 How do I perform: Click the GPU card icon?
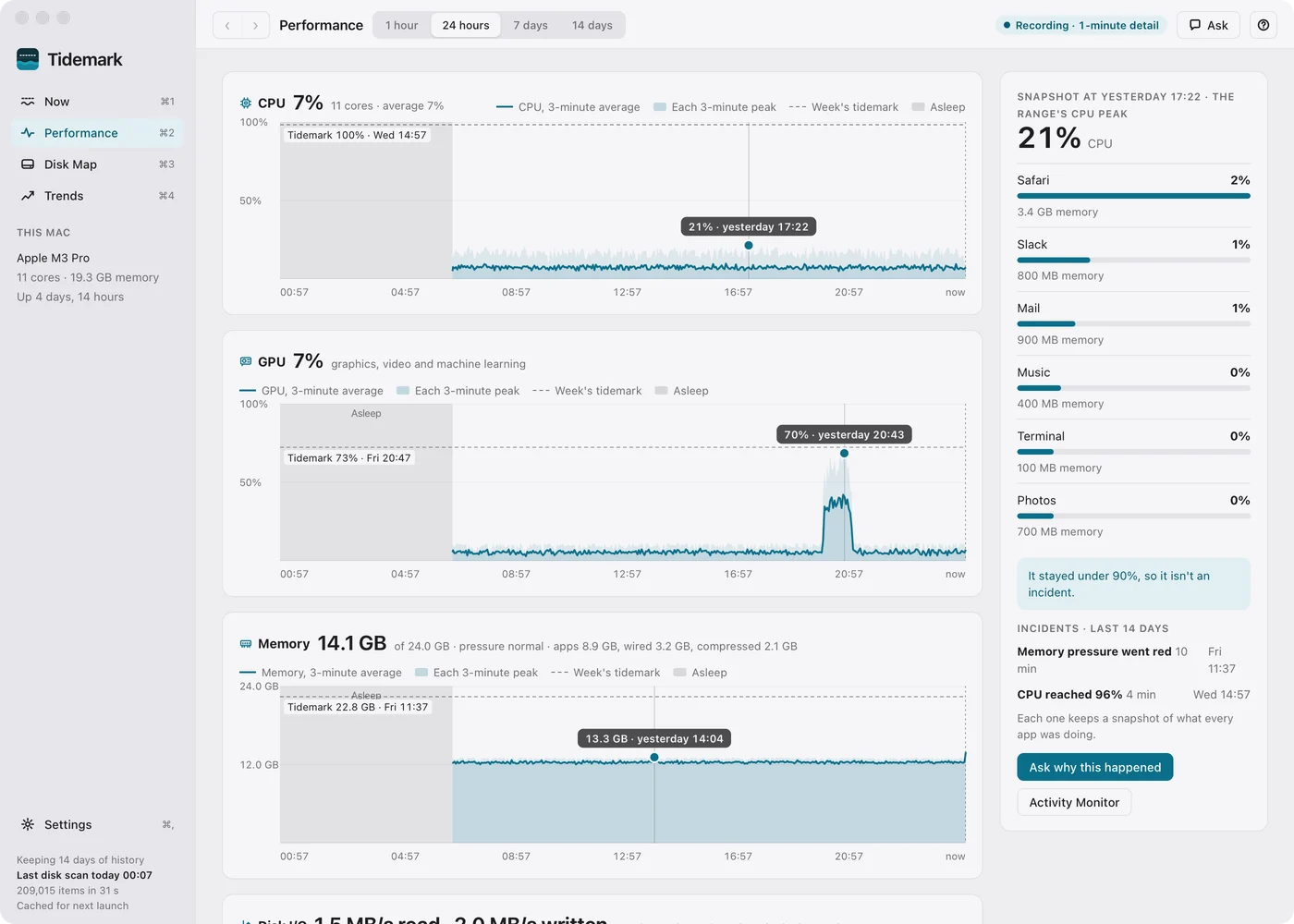(x=246, y=361)
